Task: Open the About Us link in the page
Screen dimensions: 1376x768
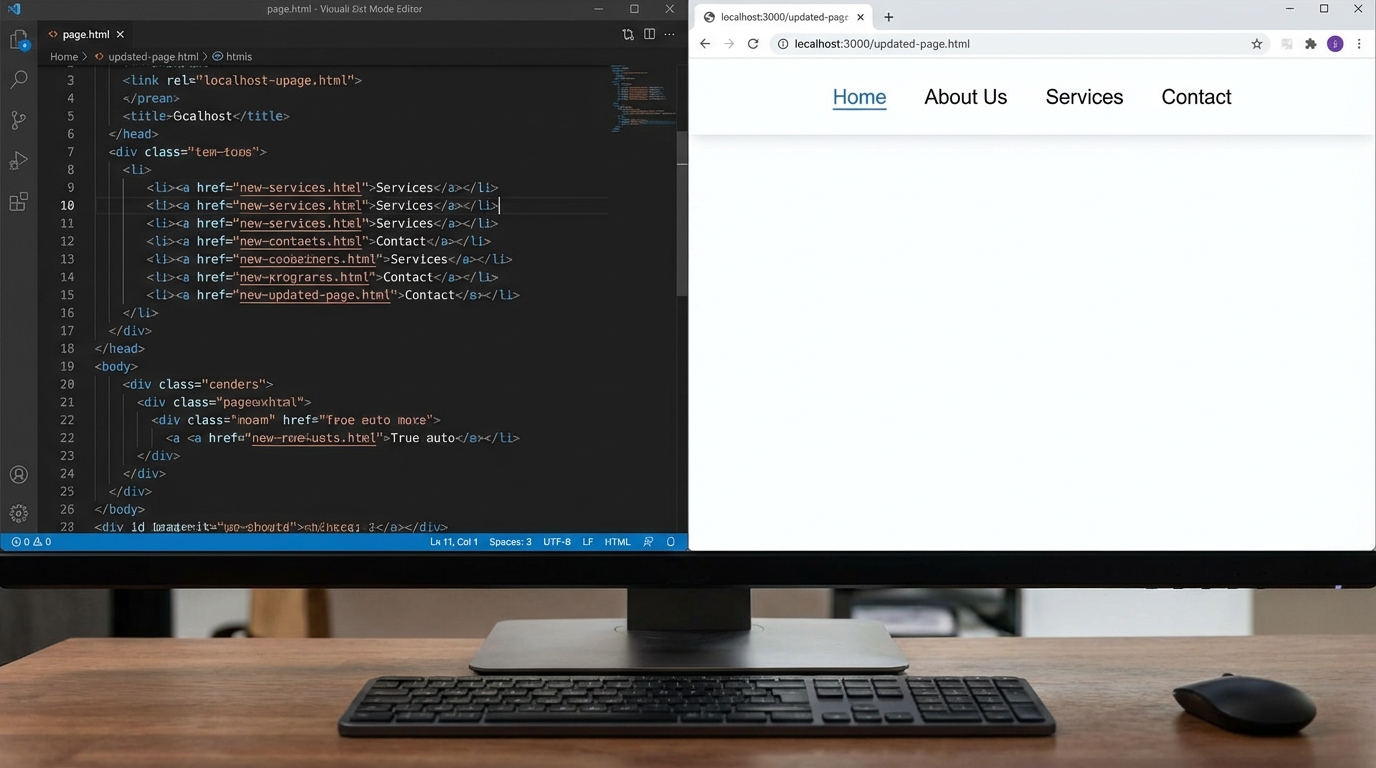Action: click(965, 96)
